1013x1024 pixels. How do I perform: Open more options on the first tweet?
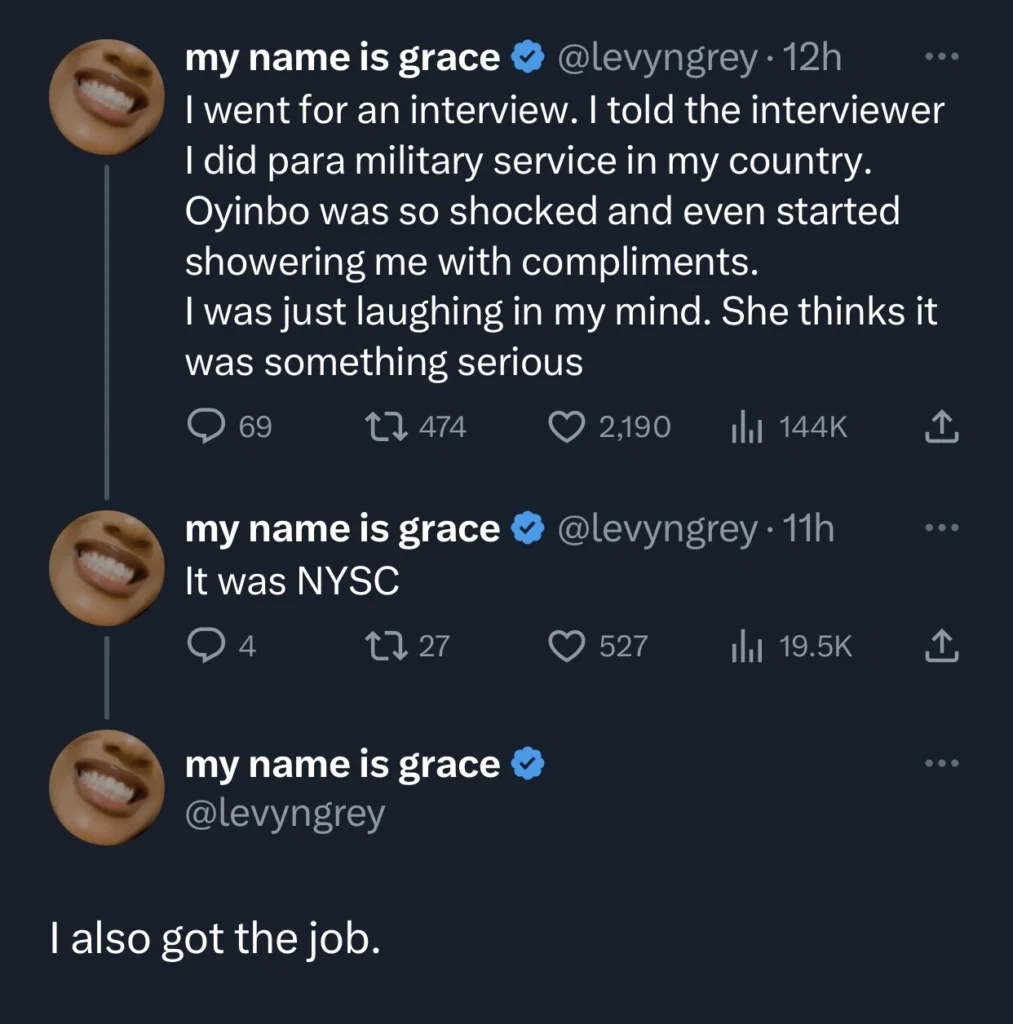[x=941, y=57]
